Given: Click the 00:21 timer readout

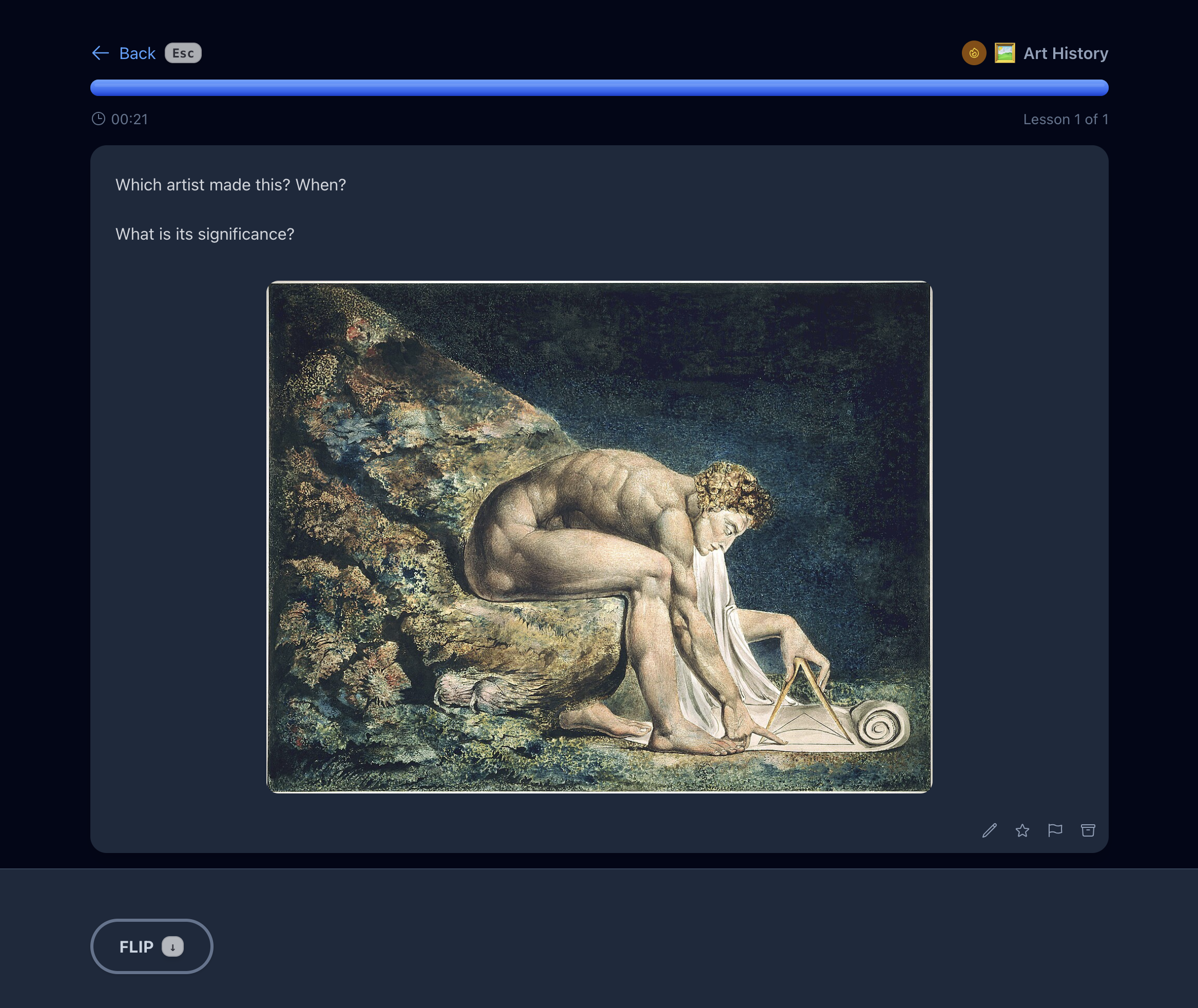Looking at the screenshot, I should 130,120.
